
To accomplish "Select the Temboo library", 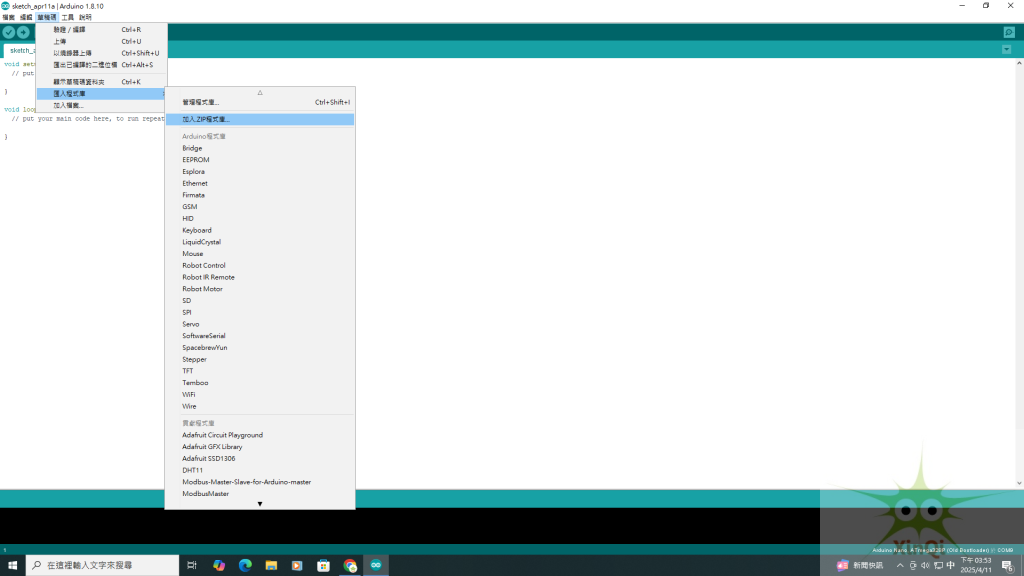I will point(260,383).
